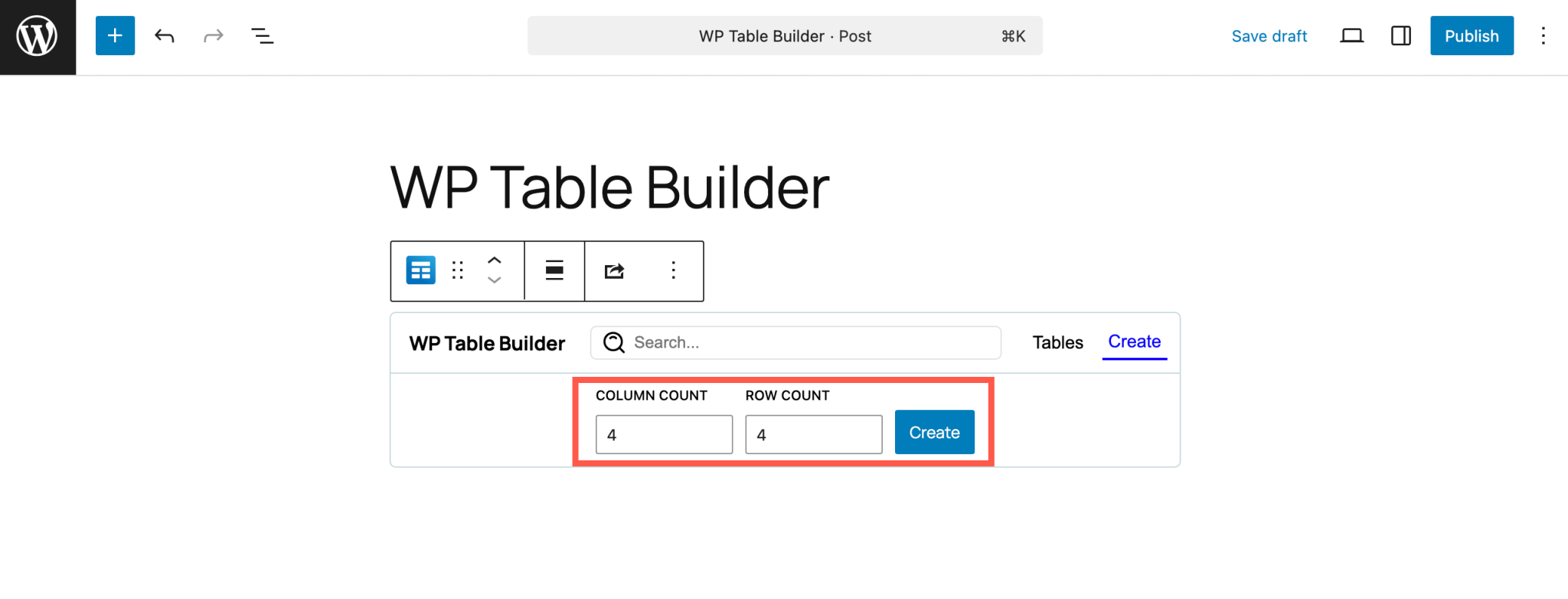The width and height of the screenshot is (1568, 599).
Task: Click Save draft
Action: [x=1269, y=36]
